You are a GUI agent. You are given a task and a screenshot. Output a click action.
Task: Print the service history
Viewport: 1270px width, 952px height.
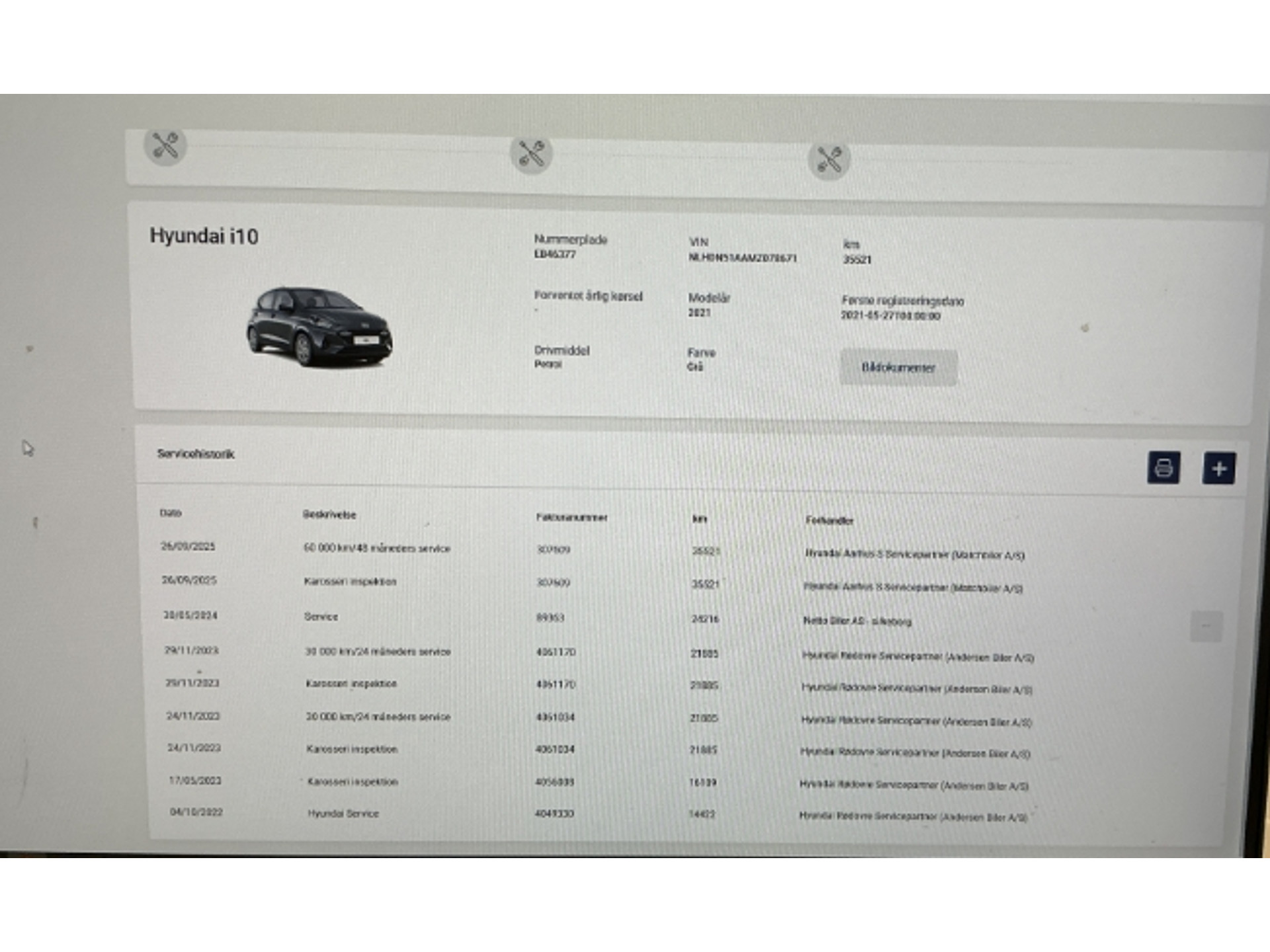click(x=1164, y=468)
